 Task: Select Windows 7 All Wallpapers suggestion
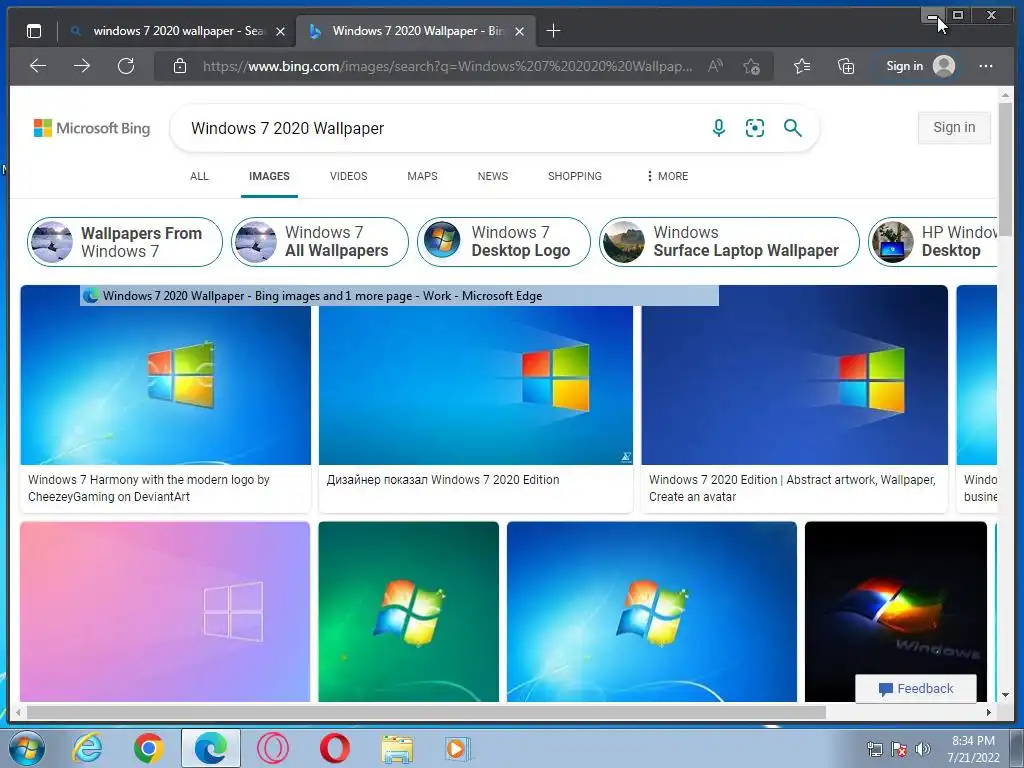pyautogui.click(x=320, y=242)
